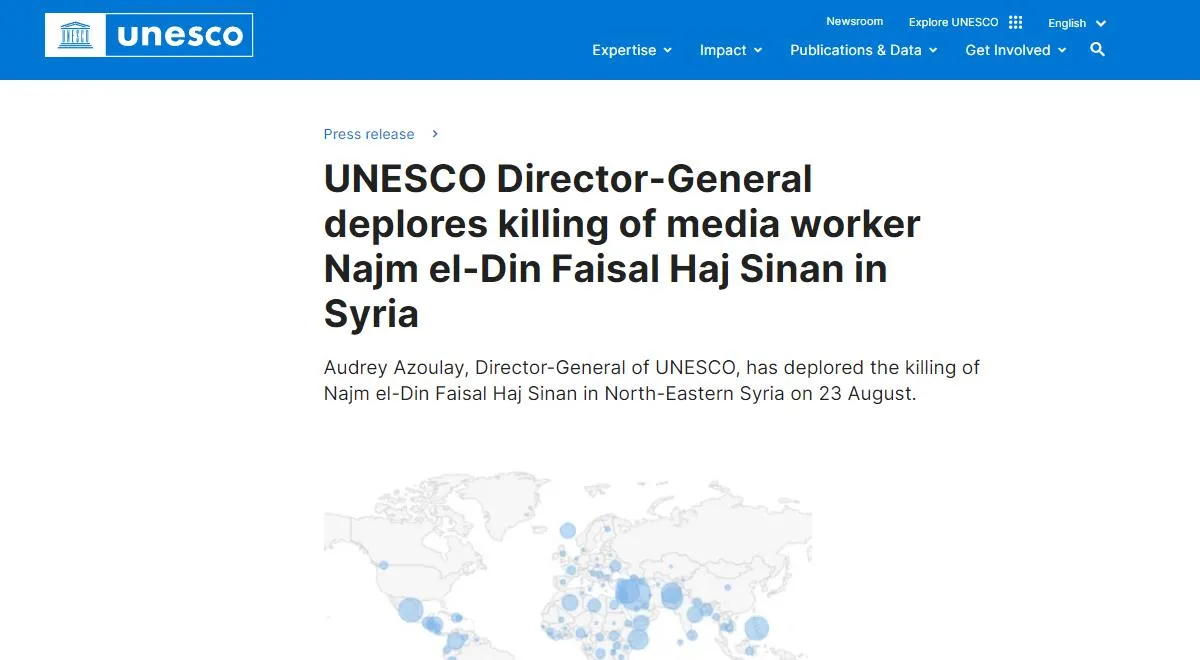Open the Explore UNESCO link
Screen dimensions: 1200x660
pos(953,22)
